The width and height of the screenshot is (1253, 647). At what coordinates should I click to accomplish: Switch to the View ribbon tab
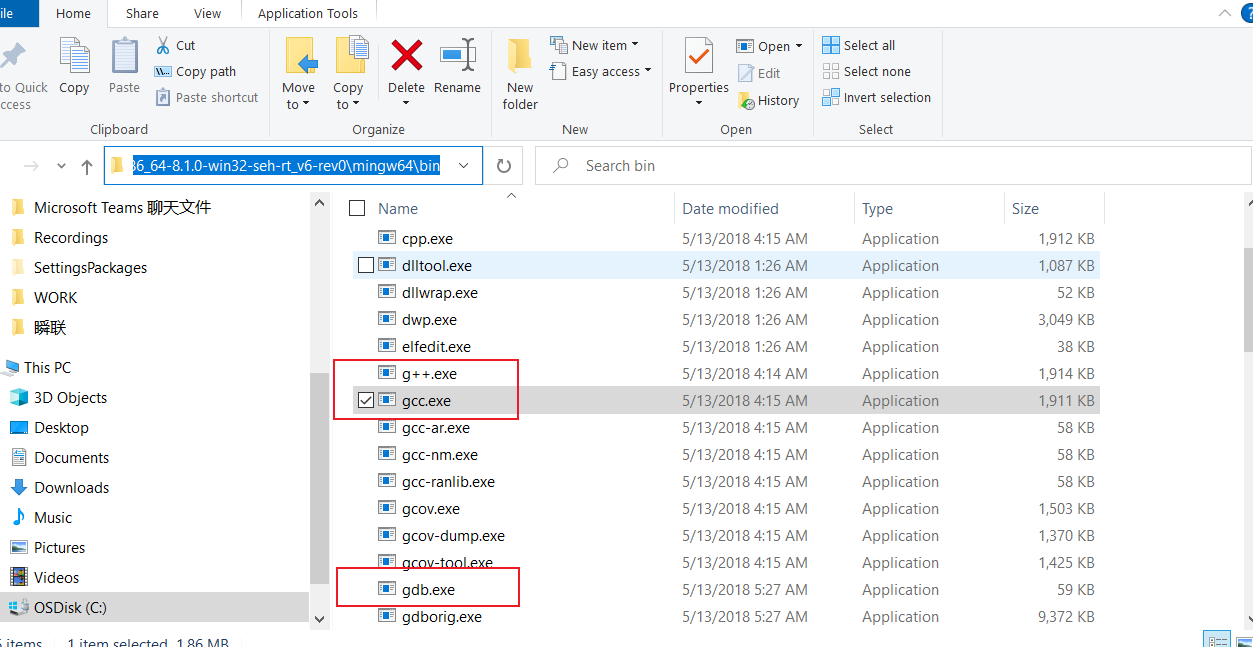click(208, 14)
